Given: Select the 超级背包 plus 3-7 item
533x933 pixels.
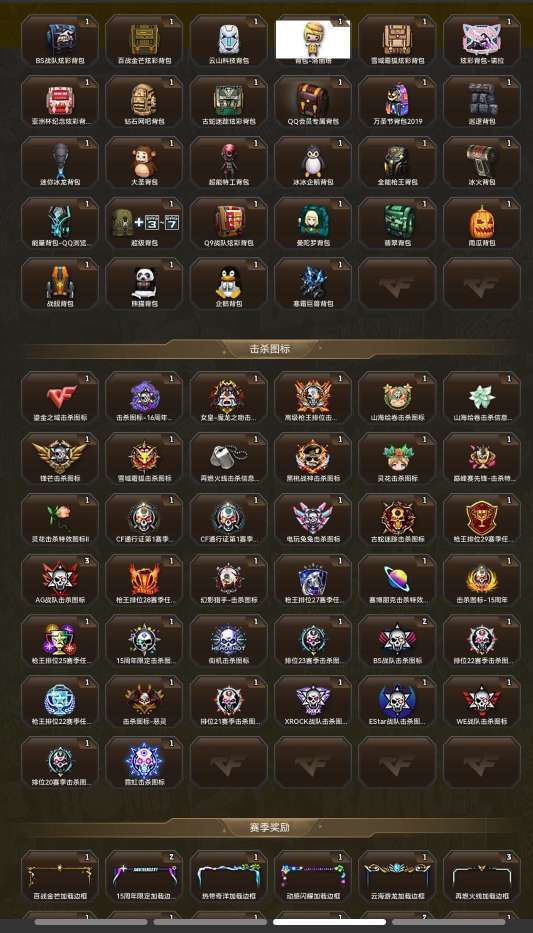Looking at the screenshot, I should point(144,223).
